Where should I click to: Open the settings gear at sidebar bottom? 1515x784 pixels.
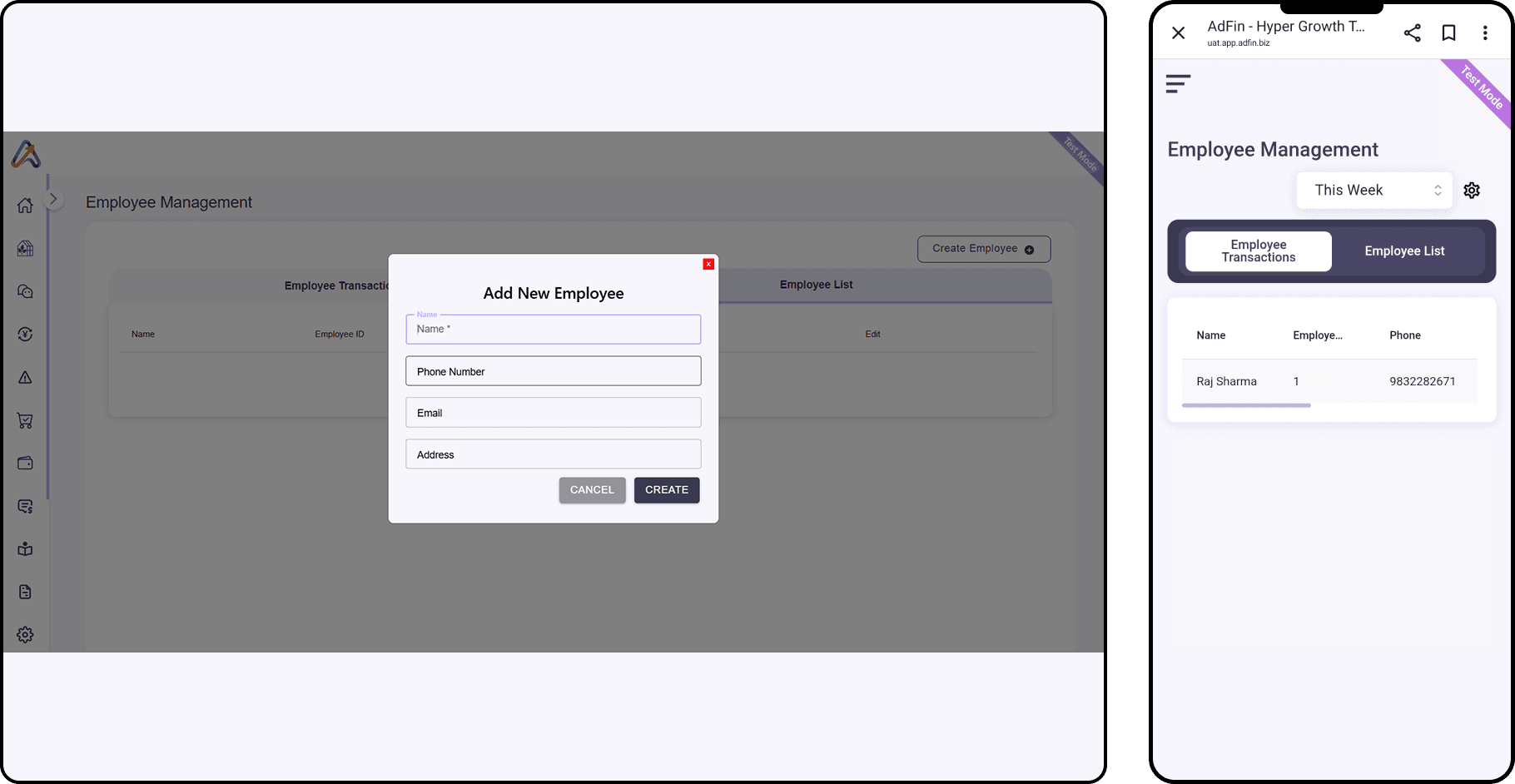coord(25,635)
